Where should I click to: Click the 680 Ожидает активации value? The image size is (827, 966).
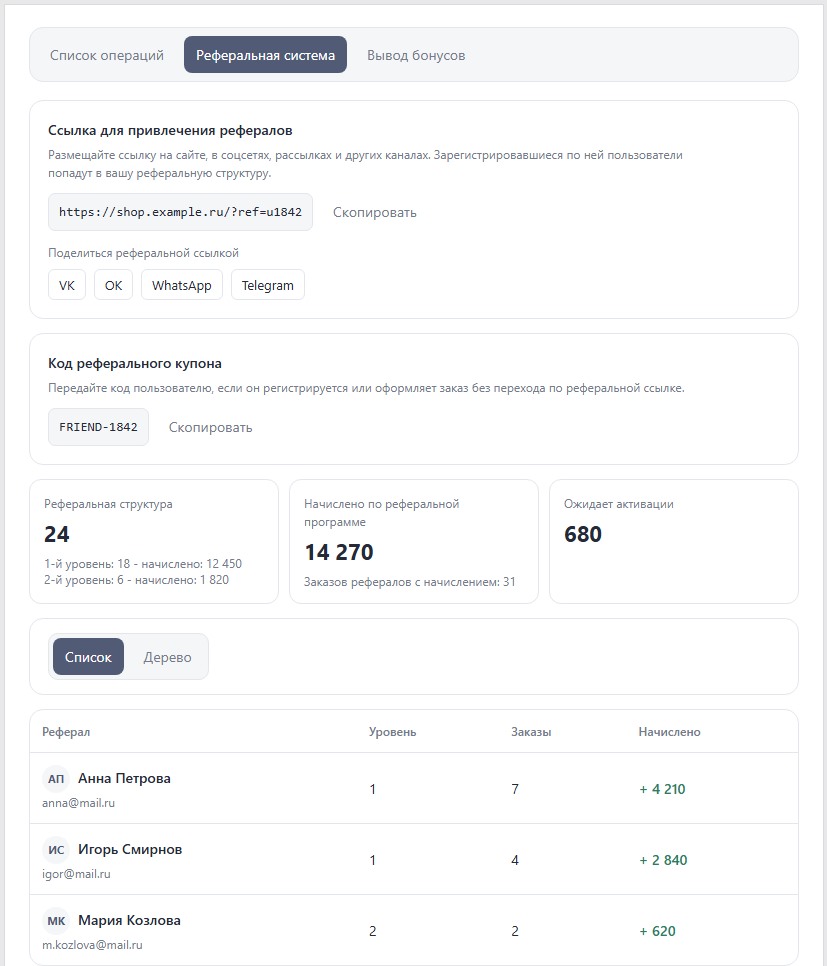coord(583,534)
